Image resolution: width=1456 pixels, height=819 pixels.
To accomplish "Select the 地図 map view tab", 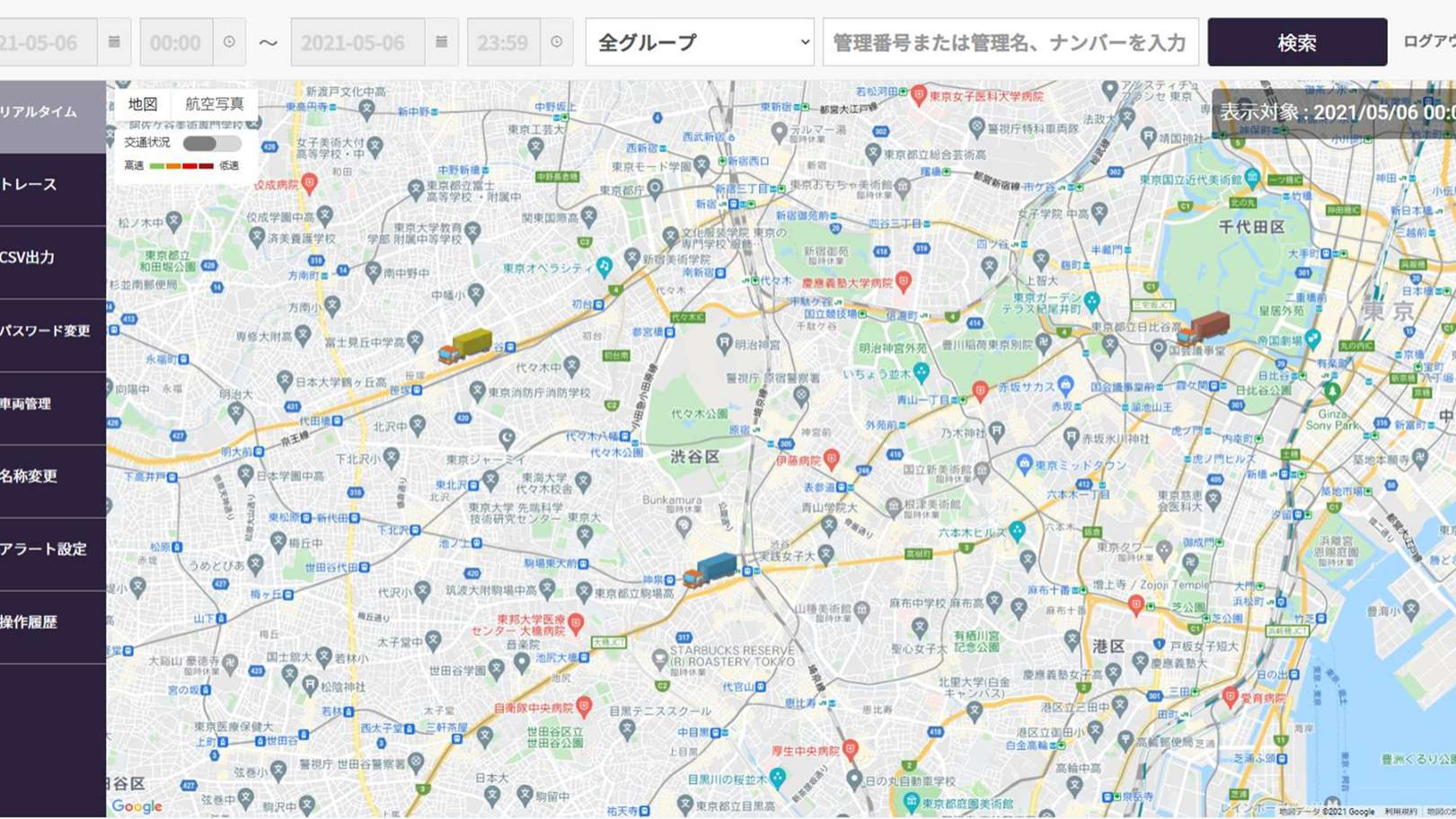I will (x=143, y=104).
